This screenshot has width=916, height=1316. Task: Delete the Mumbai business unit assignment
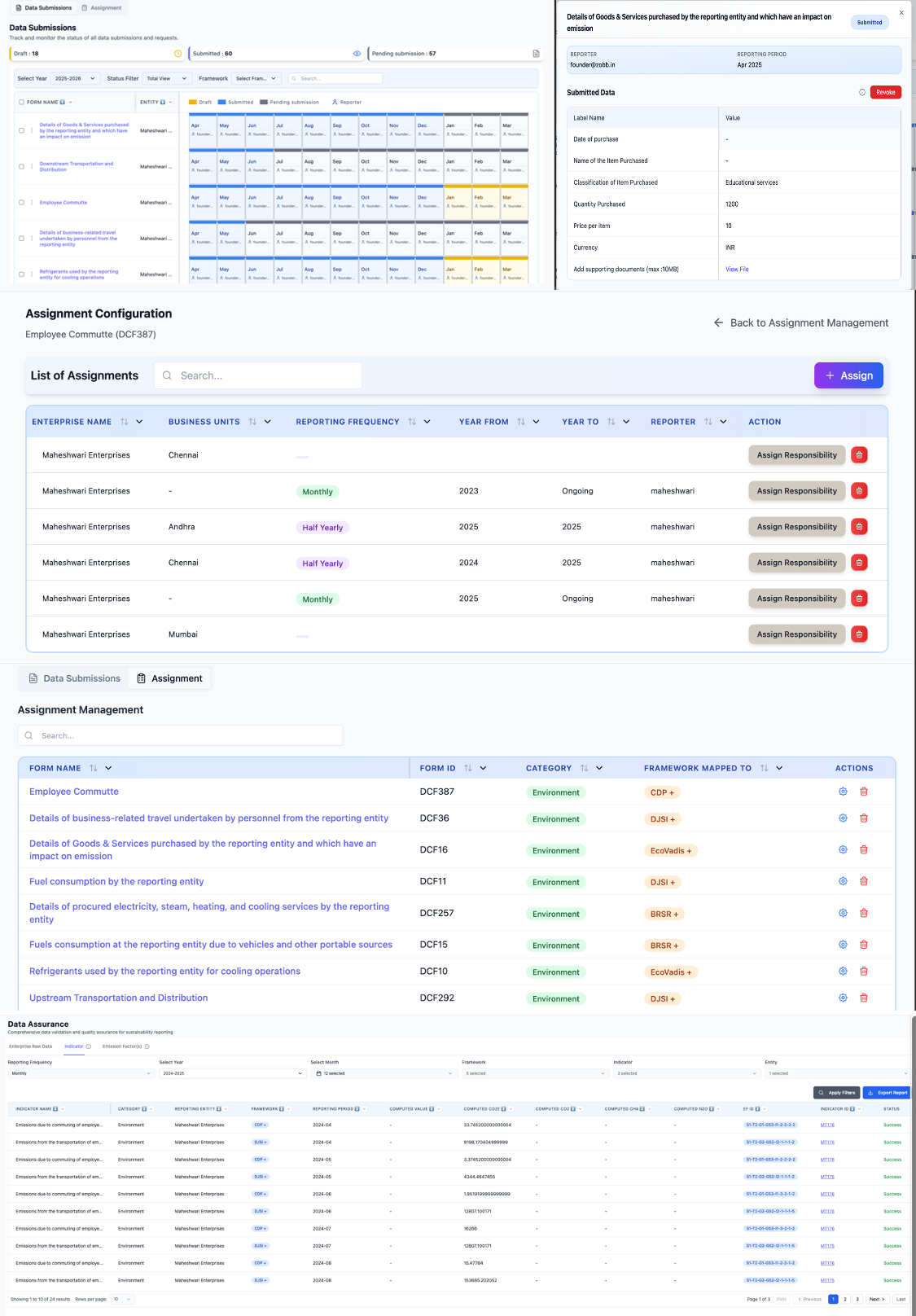(x=859, y=634)
